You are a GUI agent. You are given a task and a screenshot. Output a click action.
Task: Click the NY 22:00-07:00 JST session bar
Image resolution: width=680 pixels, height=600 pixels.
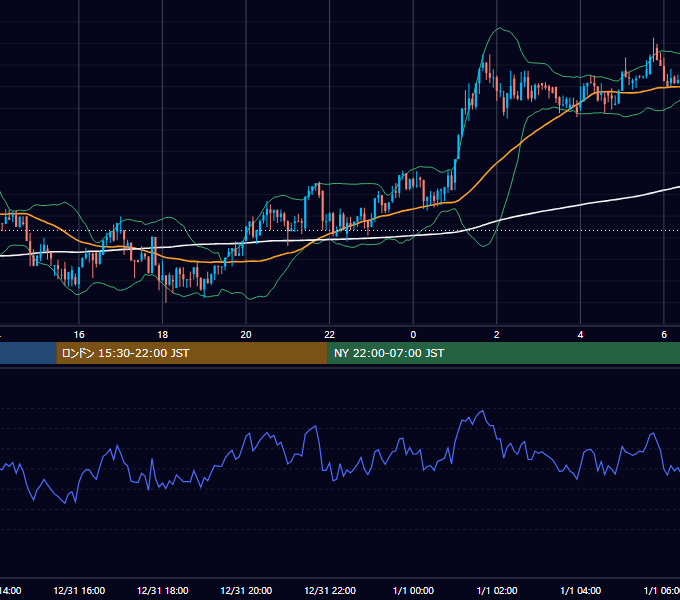click(503, 353)
